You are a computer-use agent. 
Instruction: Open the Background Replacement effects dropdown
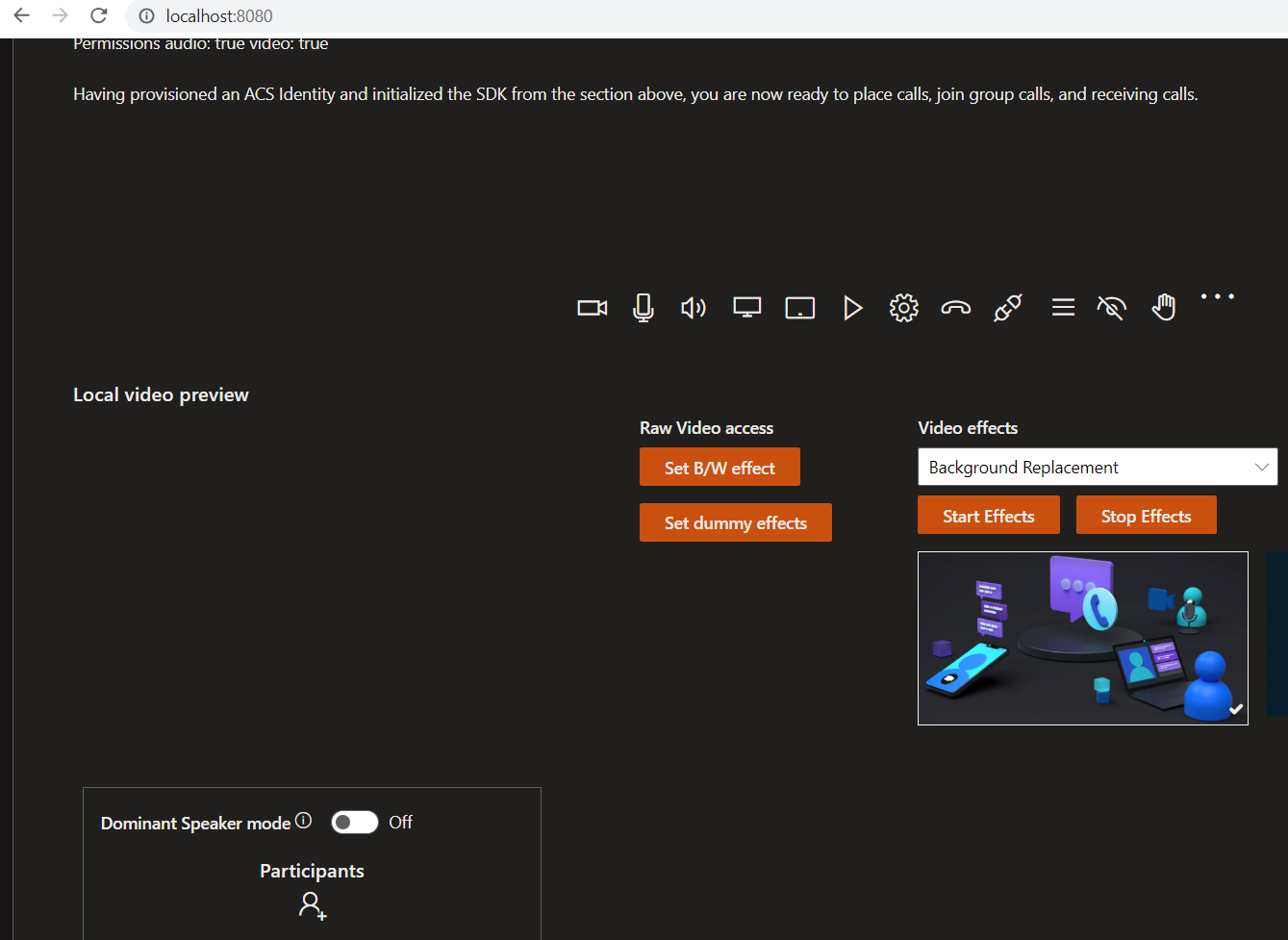tap(1097, 467)
